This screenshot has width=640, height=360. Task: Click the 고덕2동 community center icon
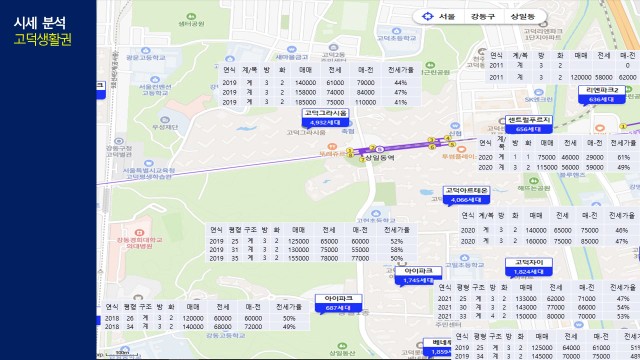coord(333,47)
